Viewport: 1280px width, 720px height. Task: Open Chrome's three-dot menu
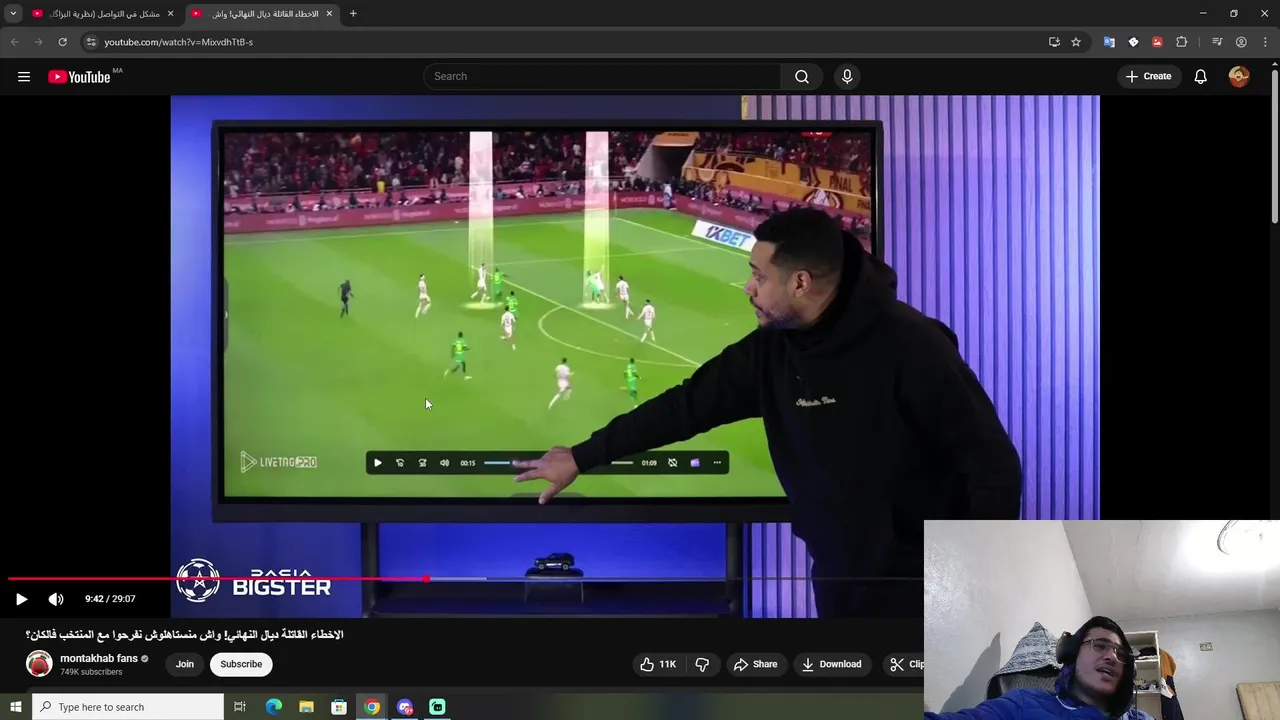(x=1265, y=42)
